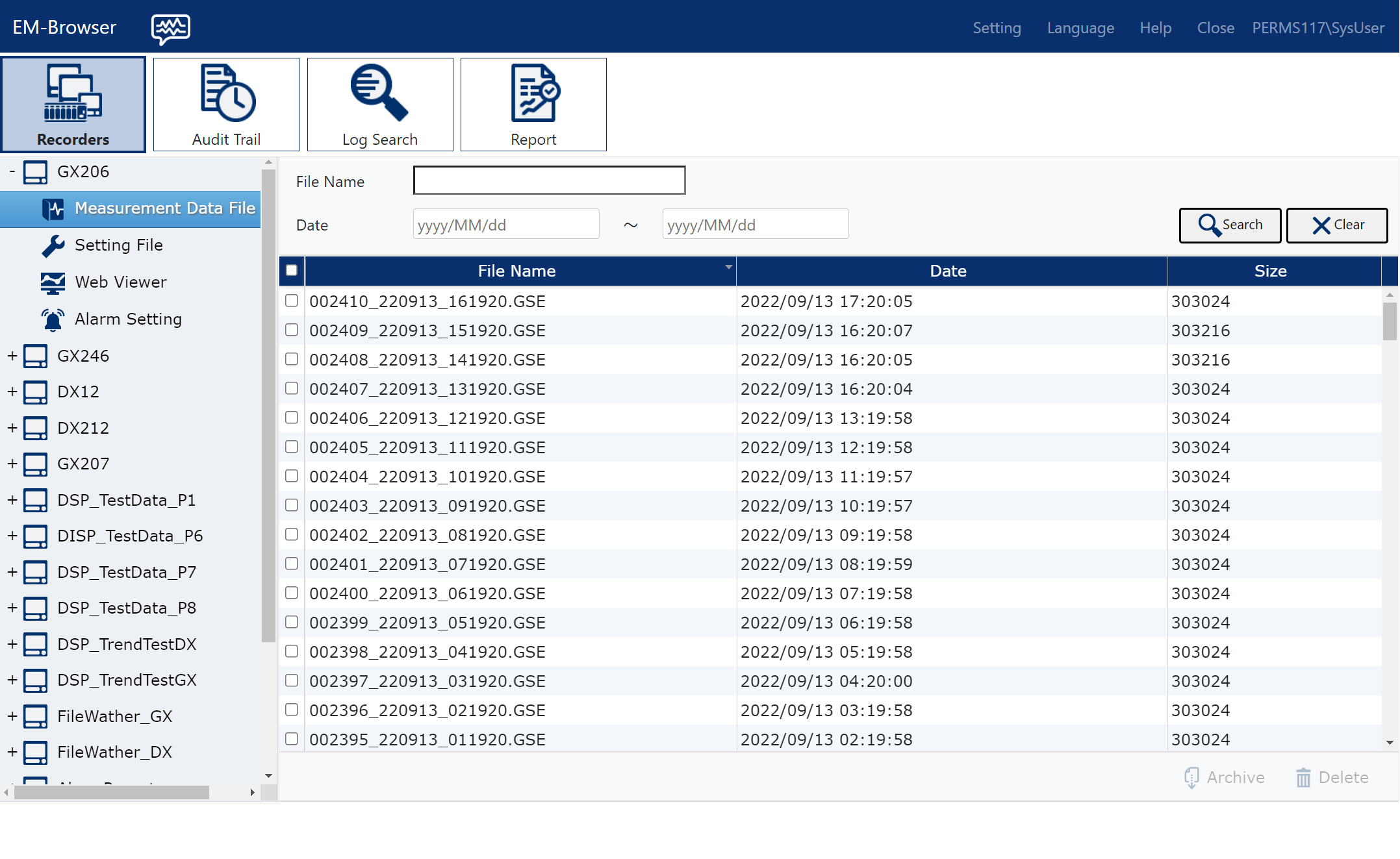The image size is (1400, 859).
Task: Sort by the Date column header
Action: point(948,271)
